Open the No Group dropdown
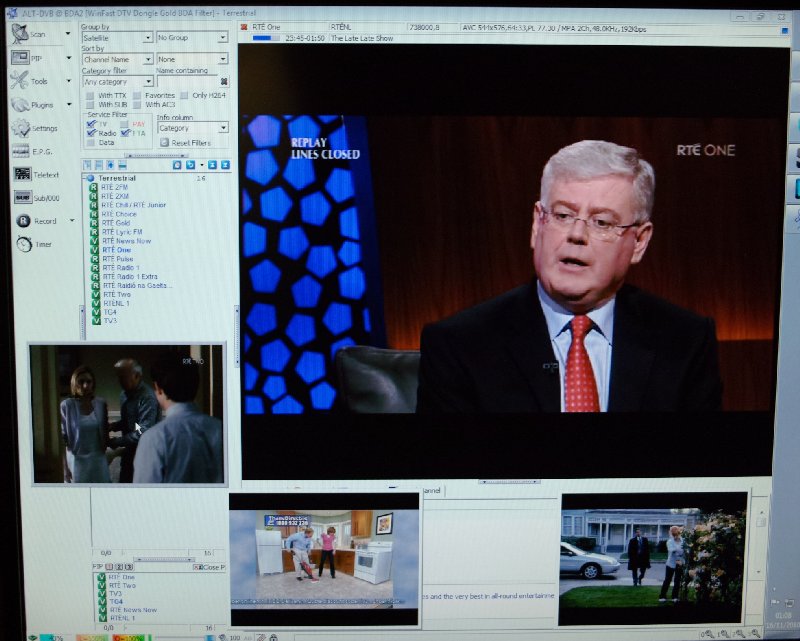The height and width of the screenshot is (641, 800). pos(192,37)
